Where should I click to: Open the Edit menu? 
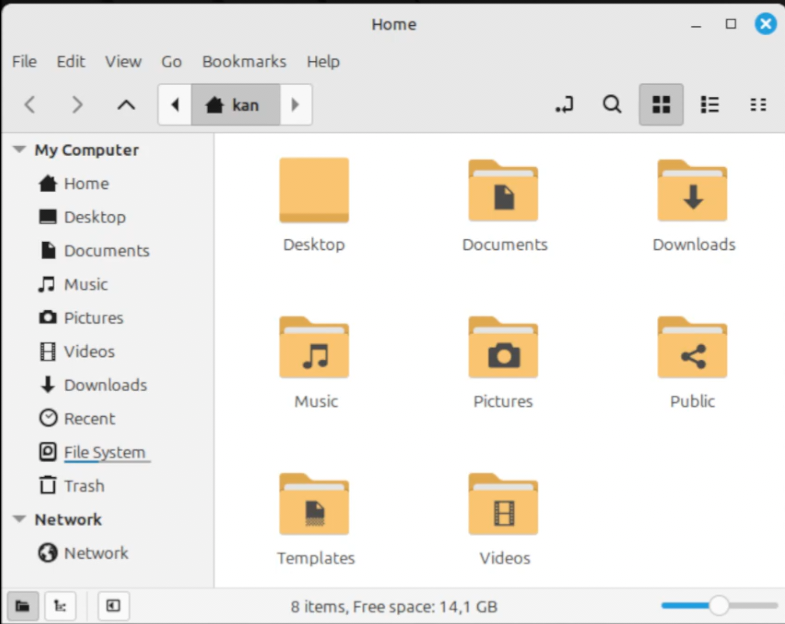pos(71,62)
